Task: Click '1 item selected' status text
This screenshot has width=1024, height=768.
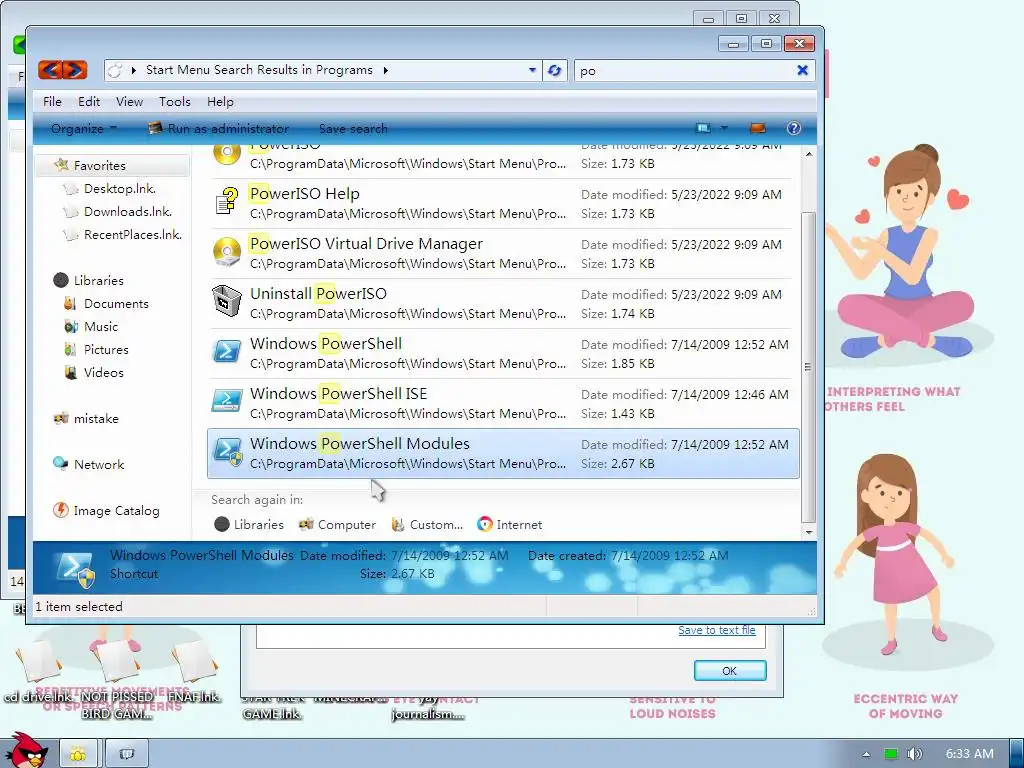Action: (x=79, y=606)
